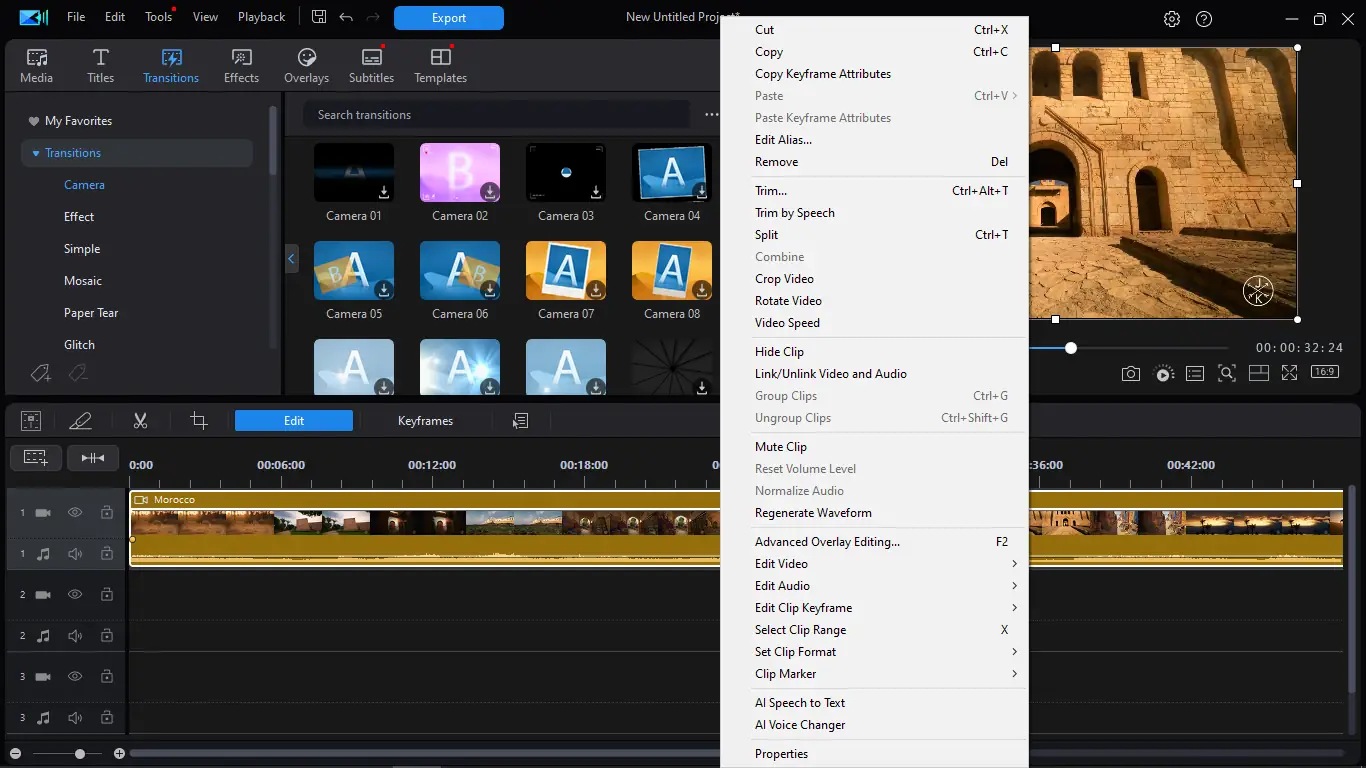Open the Overlays room
Image resolution: width=1366 pixels, height=768 pixels.
(306, 66)
